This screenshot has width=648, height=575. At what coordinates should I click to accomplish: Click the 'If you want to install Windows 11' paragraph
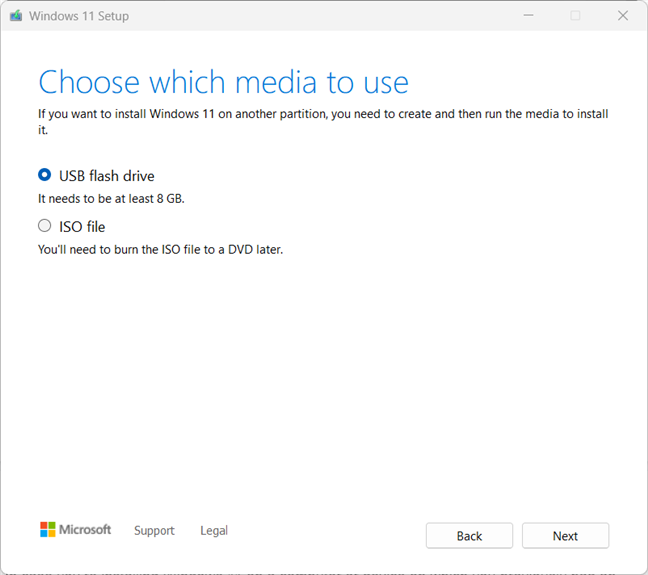(x=323, y=122)
